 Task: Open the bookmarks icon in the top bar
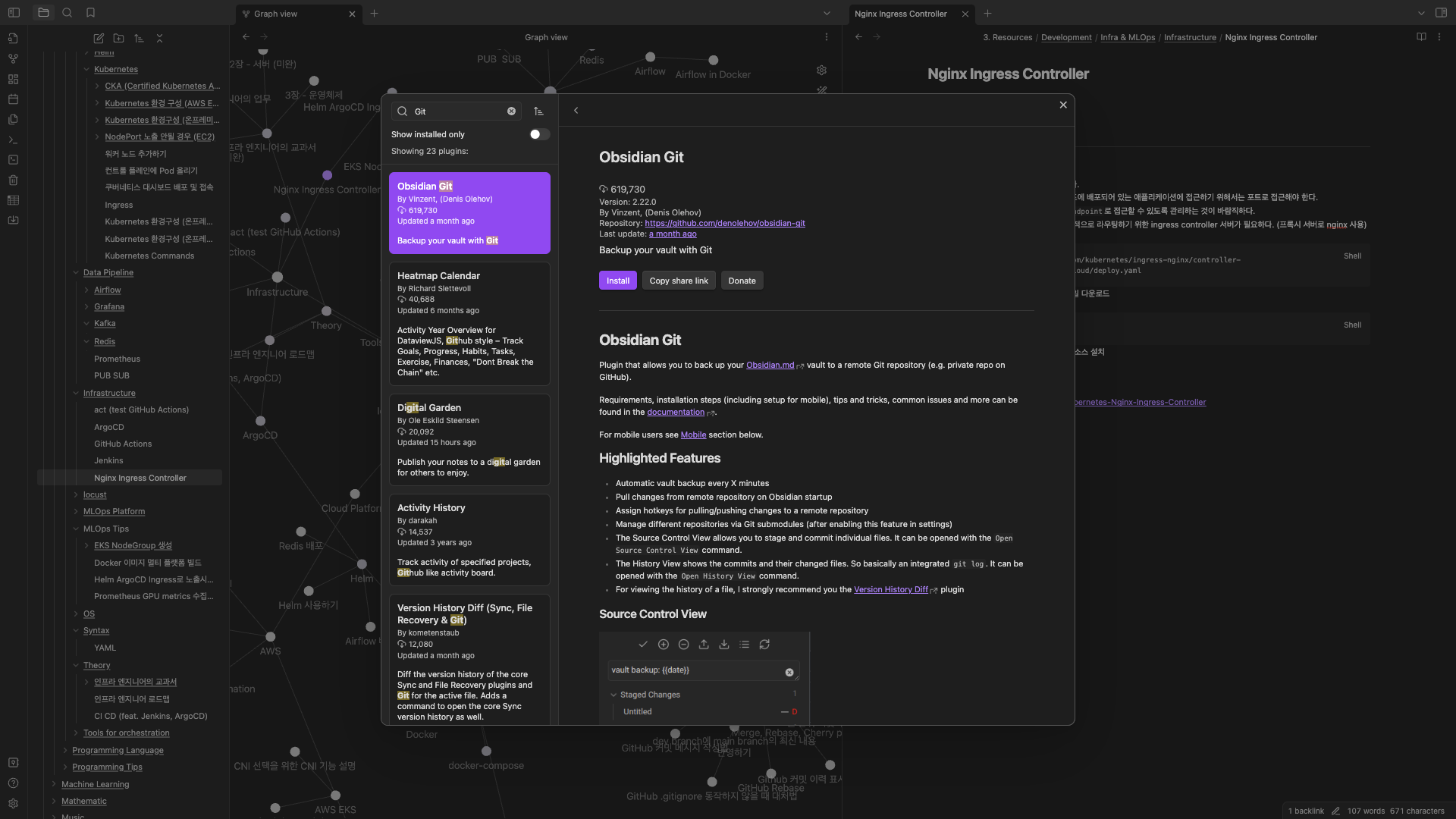tap(91, 13)
